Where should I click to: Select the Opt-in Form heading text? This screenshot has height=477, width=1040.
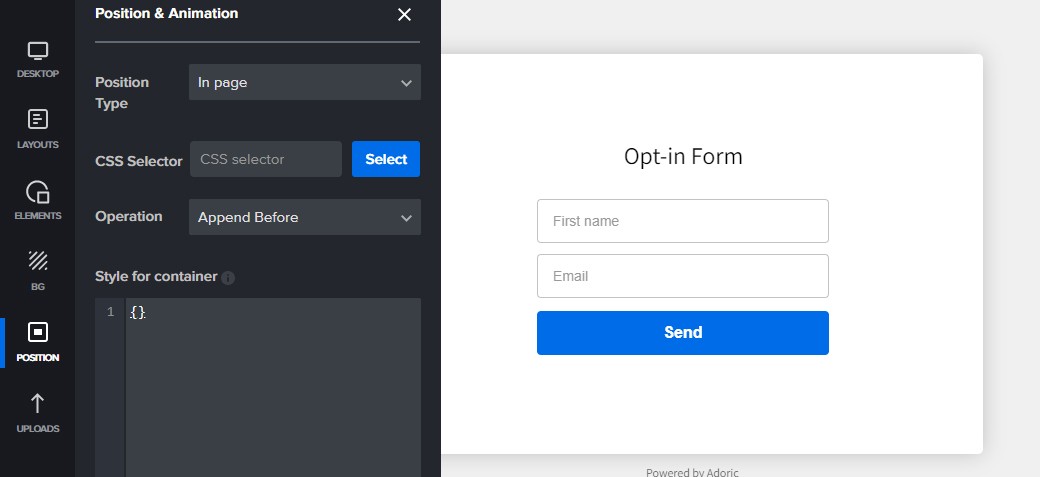tap(683, 157)
